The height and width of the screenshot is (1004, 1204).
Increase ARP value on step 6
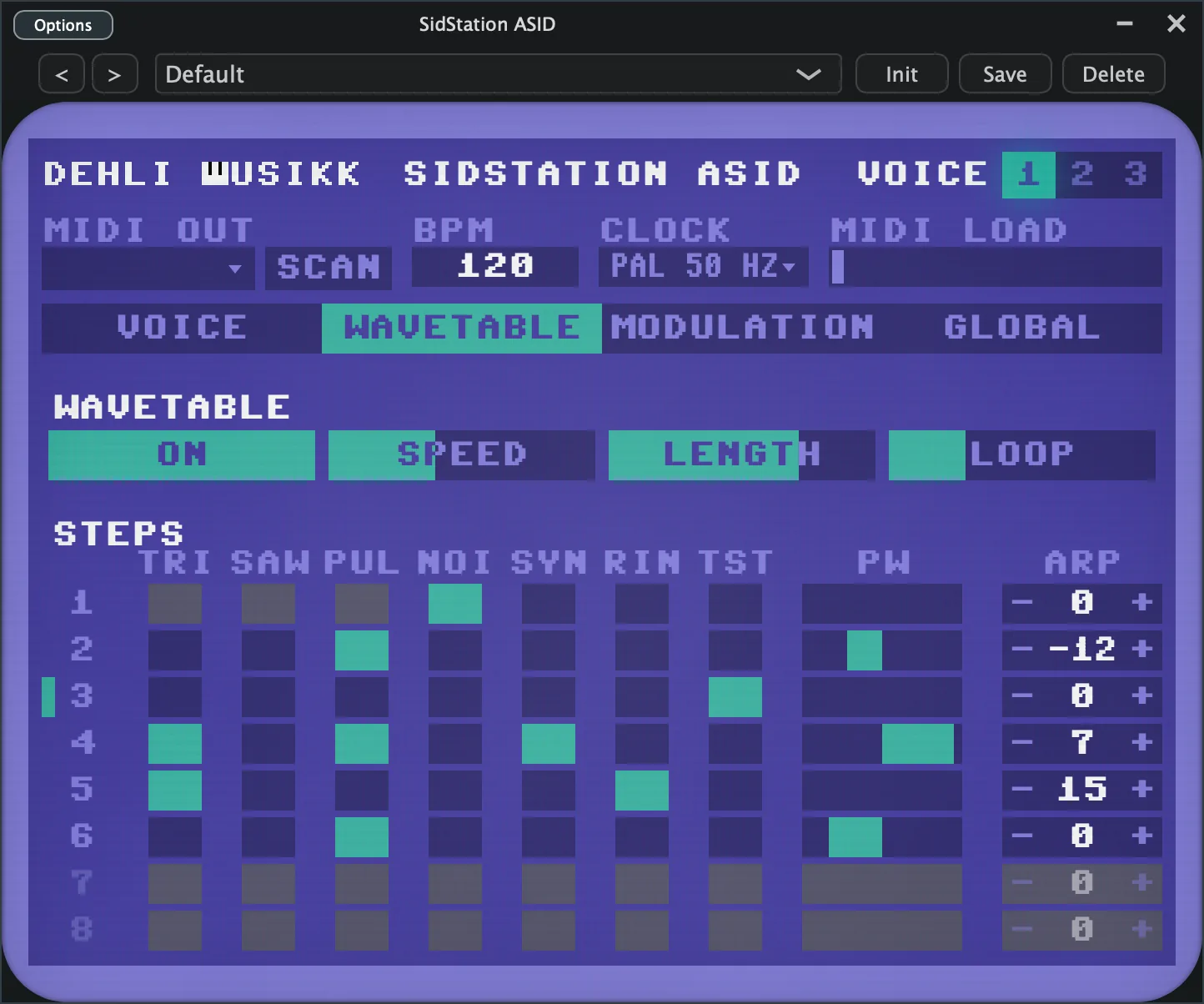pos(1142,836)
